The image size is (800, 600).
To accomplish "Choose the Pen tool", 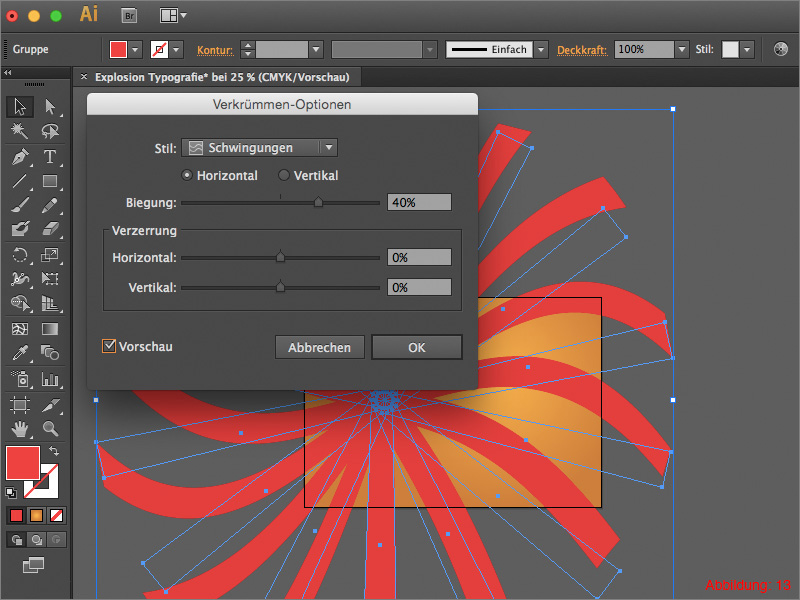I will coord(20,156).
